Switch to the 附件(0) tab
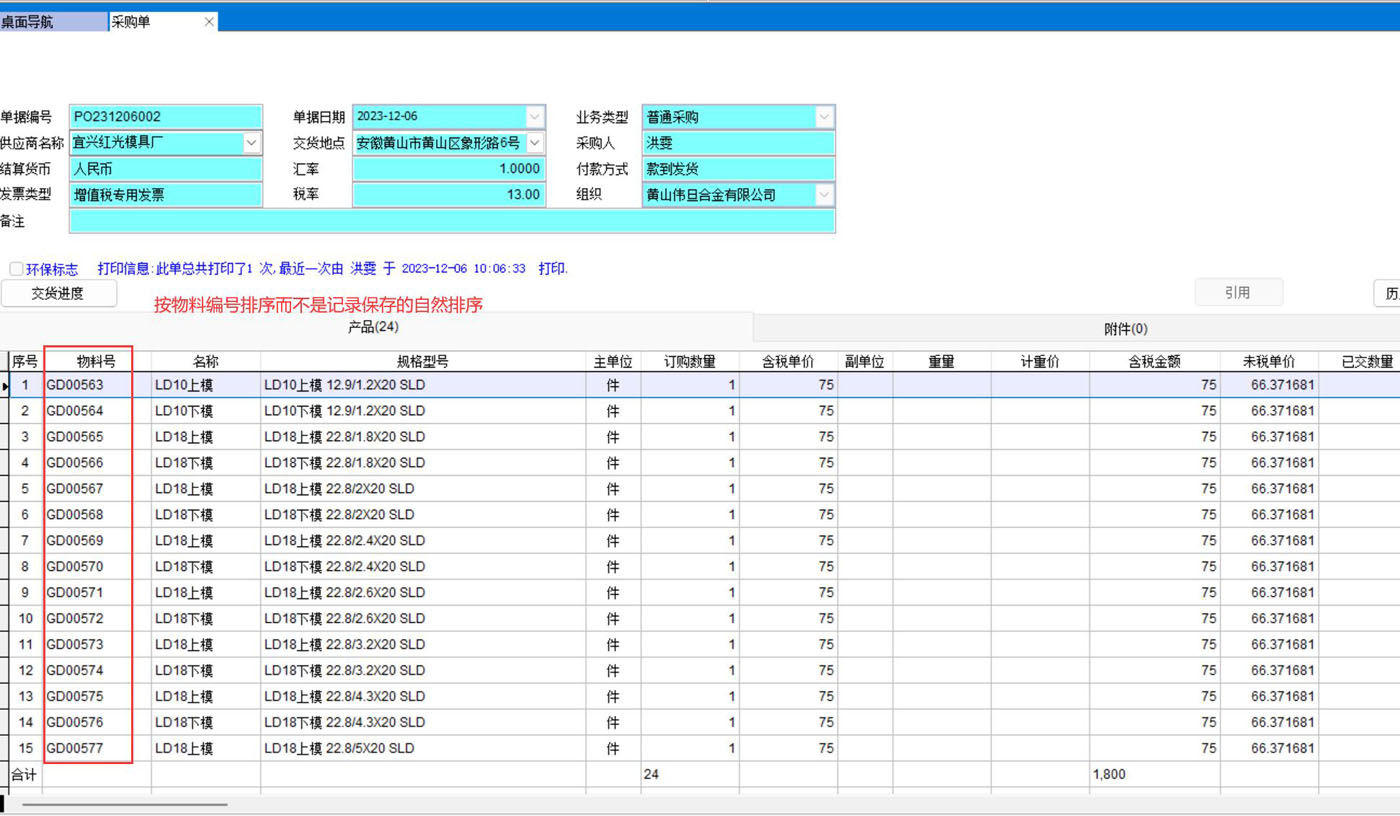 [1125, 329]
